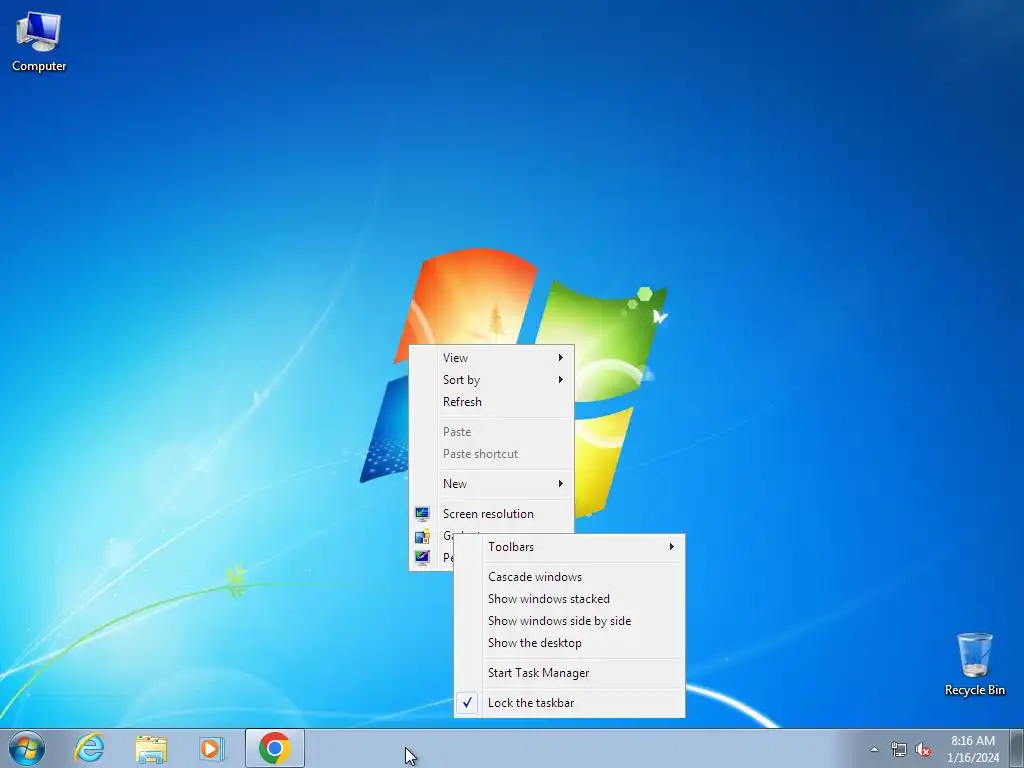This screenshot has width=1024, height=768.
Task: Expand the Sort by submenu
Action: [491, 380]
